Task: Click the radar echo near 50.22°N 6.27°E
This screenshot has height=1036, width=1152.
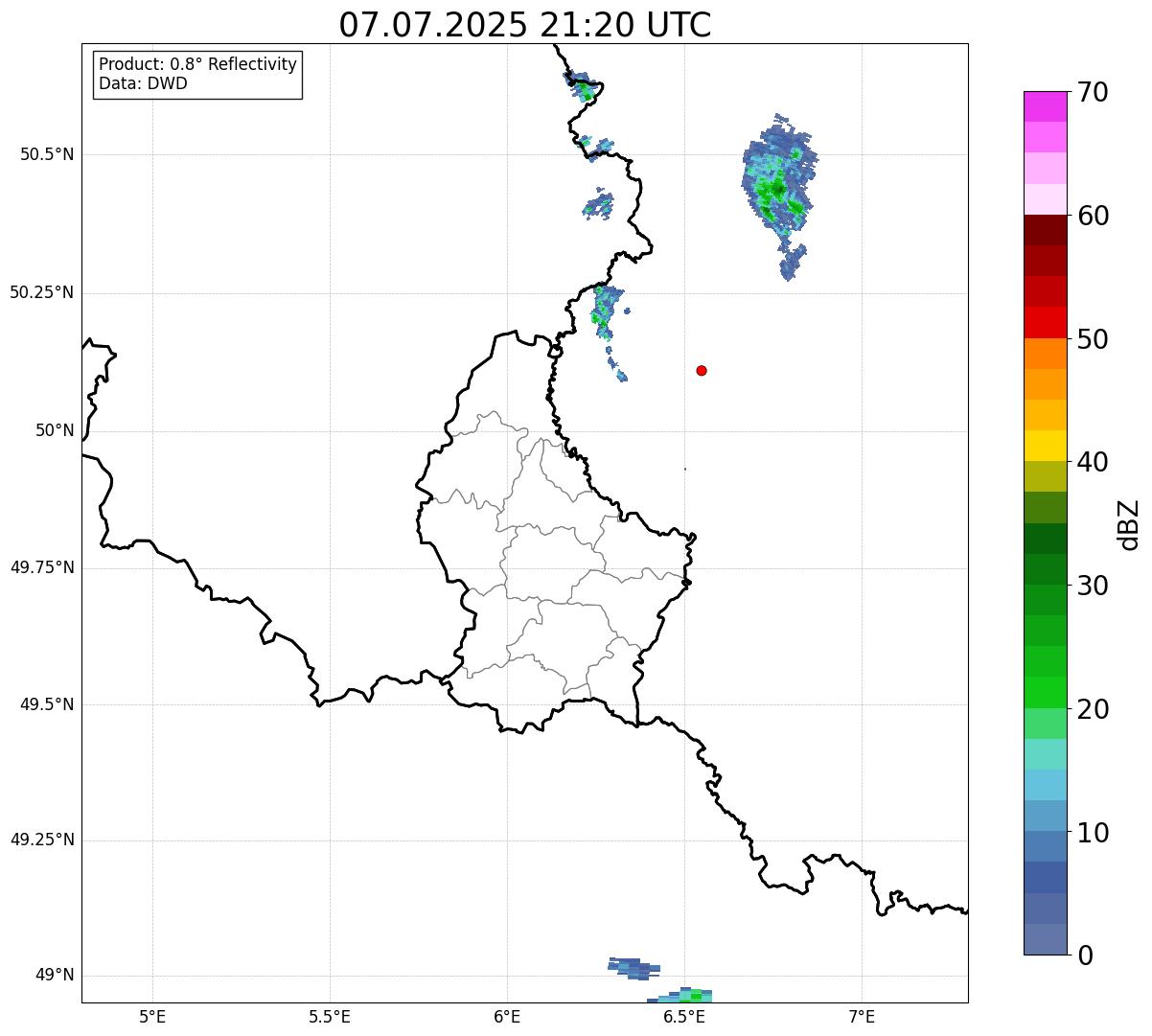Action: pos(605,311)
